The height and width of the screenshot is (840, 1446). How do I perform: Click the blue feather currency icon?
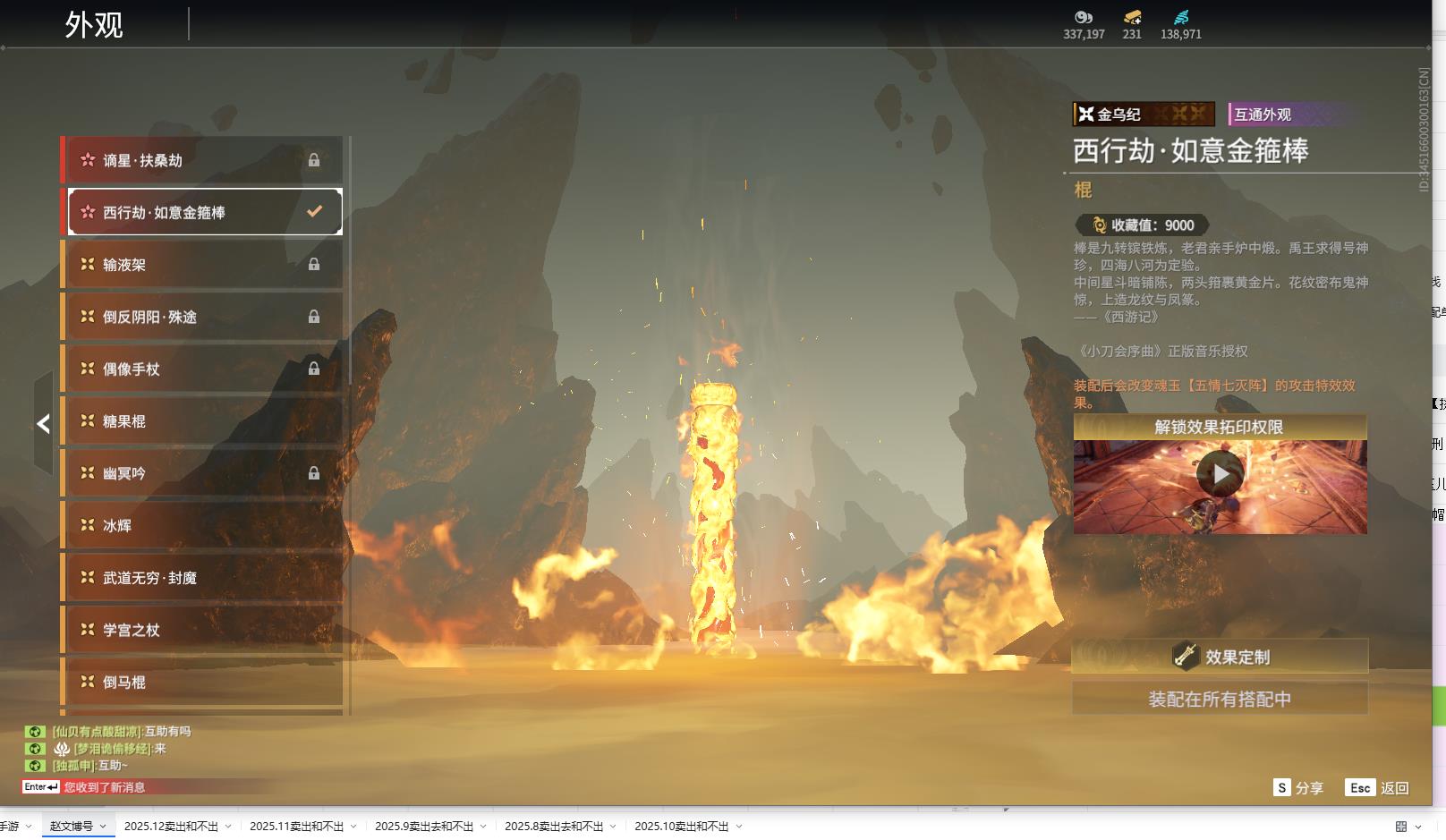[1181, 17]
